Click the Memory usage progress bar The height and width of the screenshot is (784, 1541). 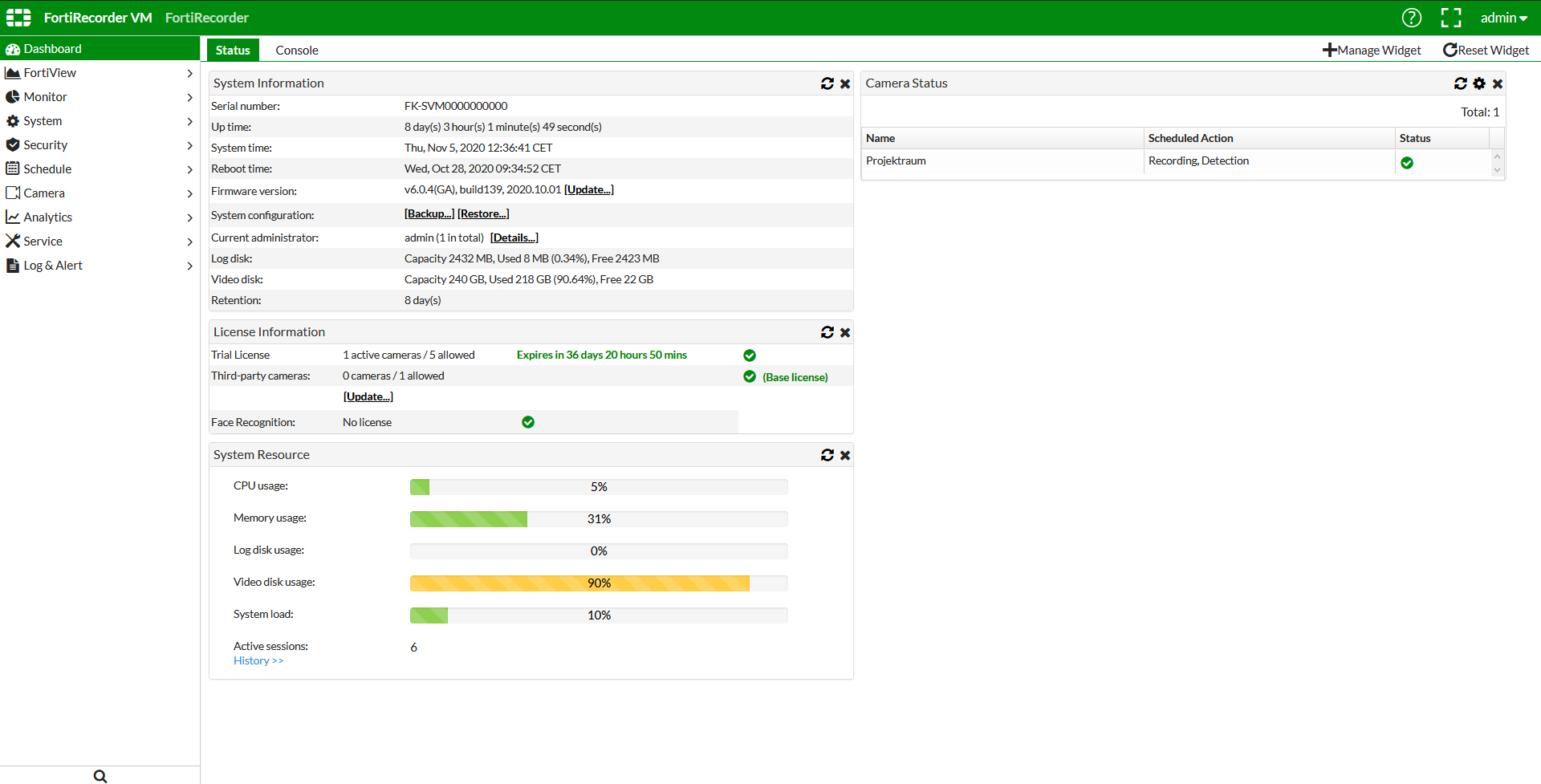coord(599,519)
